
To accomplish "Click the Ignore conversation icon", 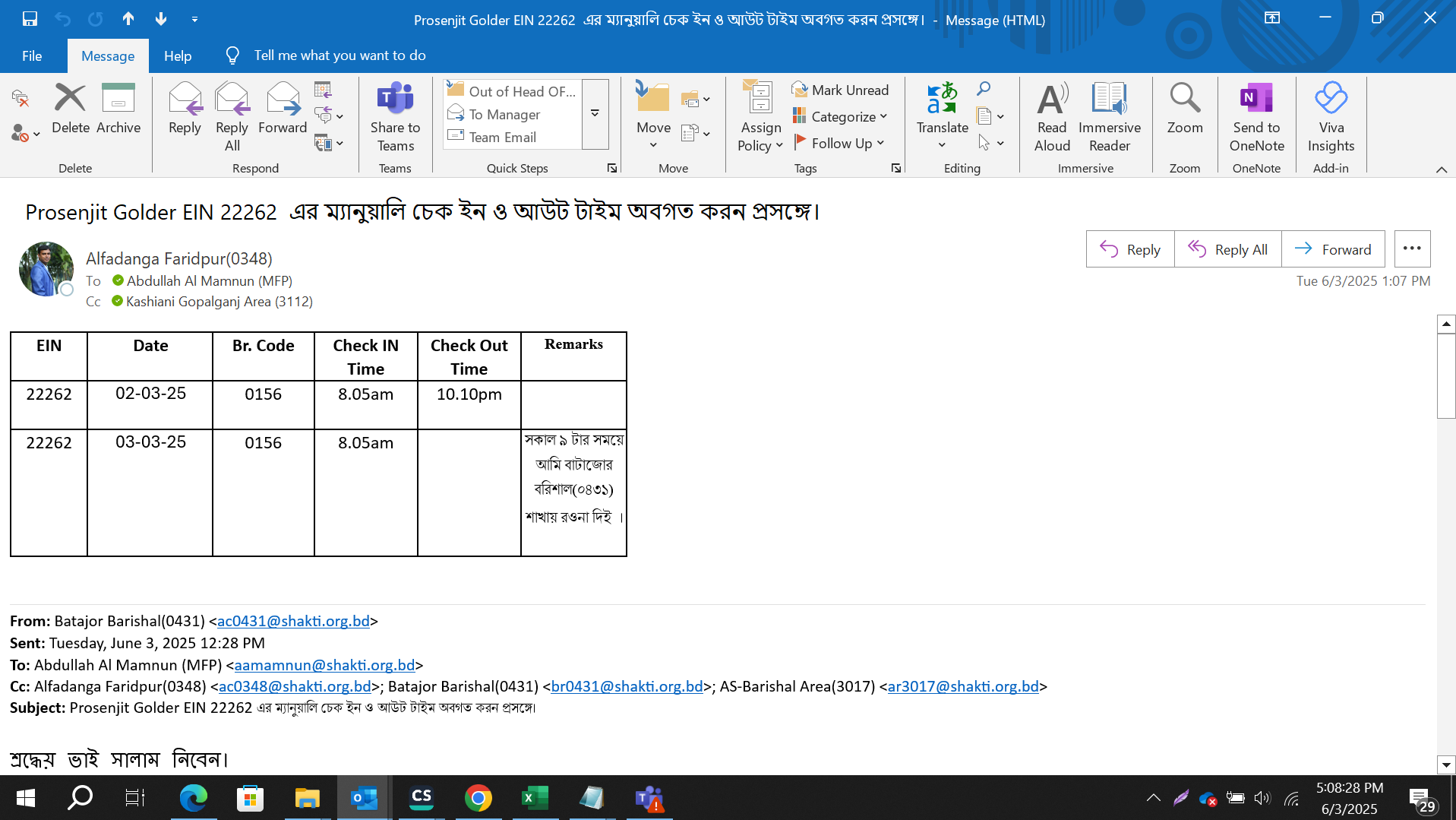I will 21,98.
